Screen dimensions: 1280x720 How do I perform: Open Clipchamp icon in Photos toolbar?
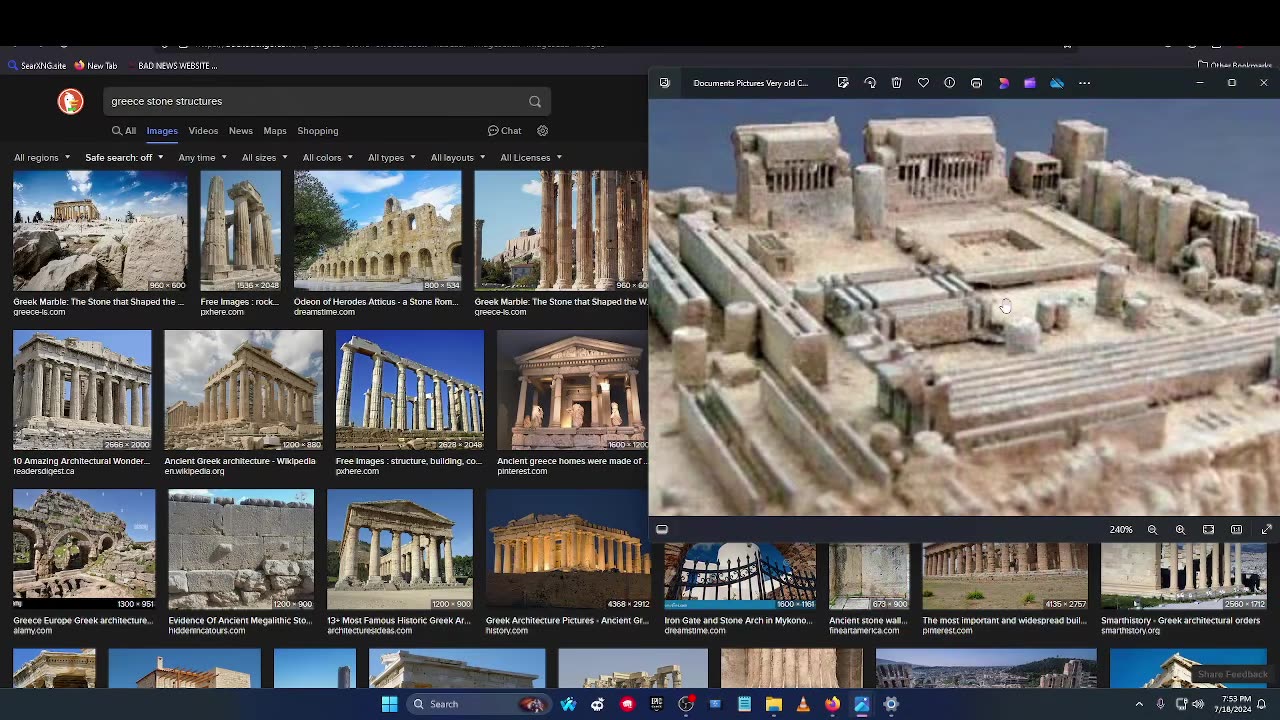tap(1030, 83)
